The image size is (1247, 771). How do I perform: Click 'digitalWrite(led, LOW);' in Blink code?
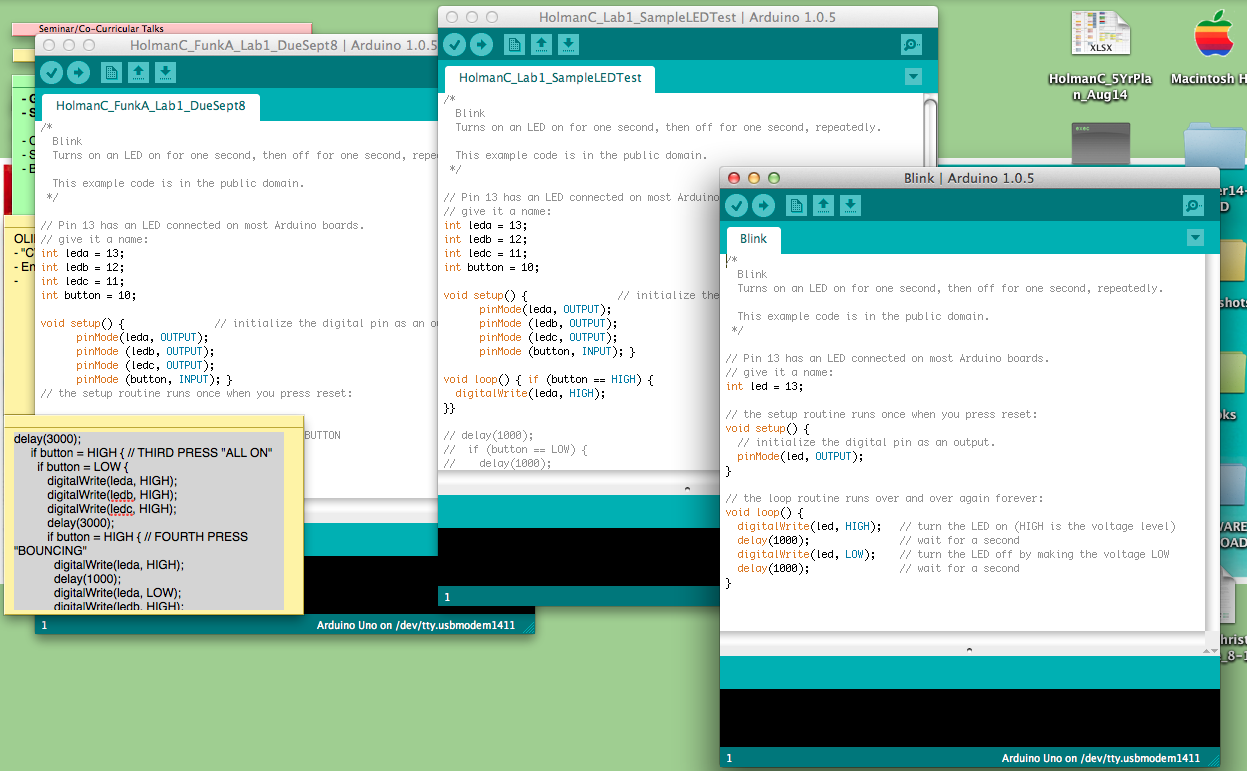coord(806,554)
